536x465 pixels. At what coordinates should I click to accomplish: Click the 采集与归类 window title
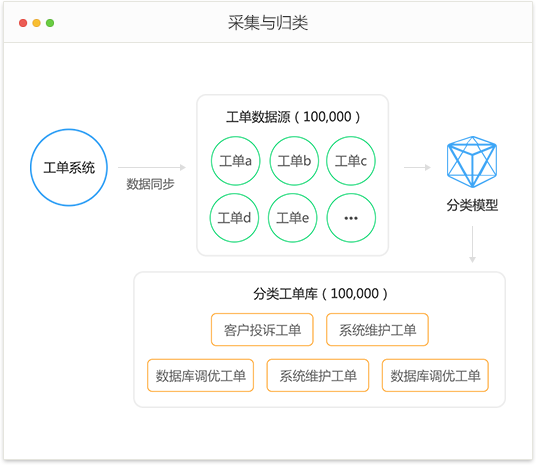click(x=268, y=23)
